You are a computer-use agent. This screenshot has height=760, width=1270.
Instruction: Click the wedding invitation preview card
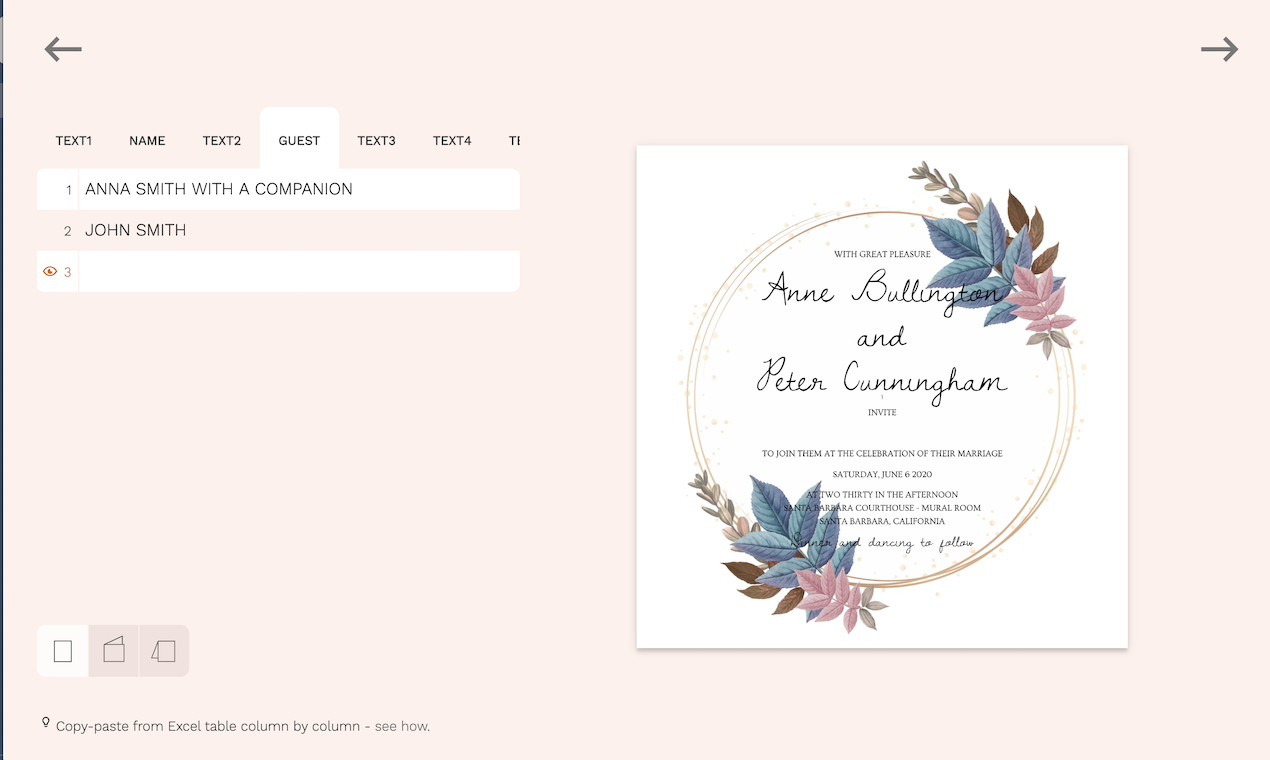point(881,396)
